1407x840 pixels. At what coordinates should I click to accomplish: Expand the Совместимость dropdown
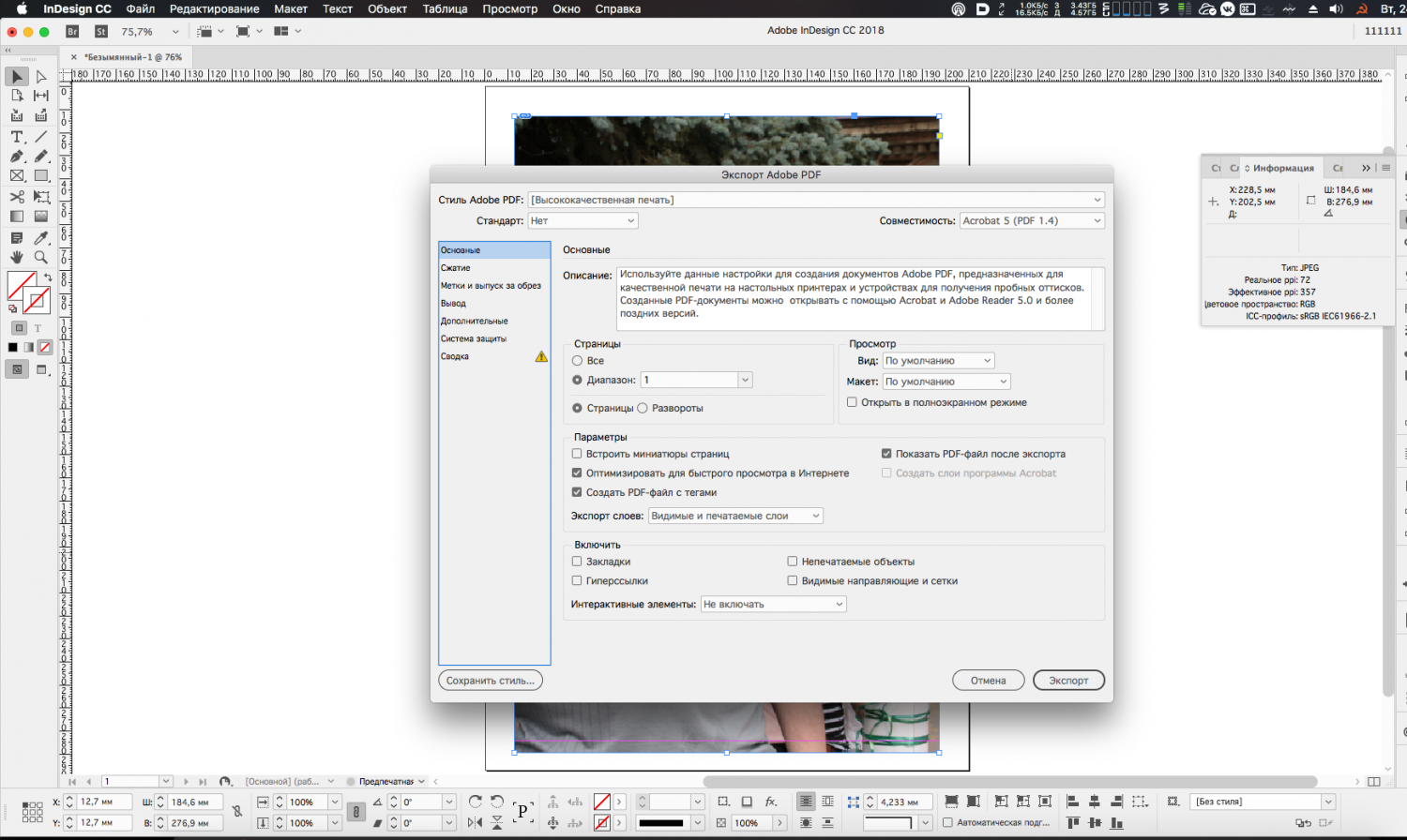point(1032,221)
